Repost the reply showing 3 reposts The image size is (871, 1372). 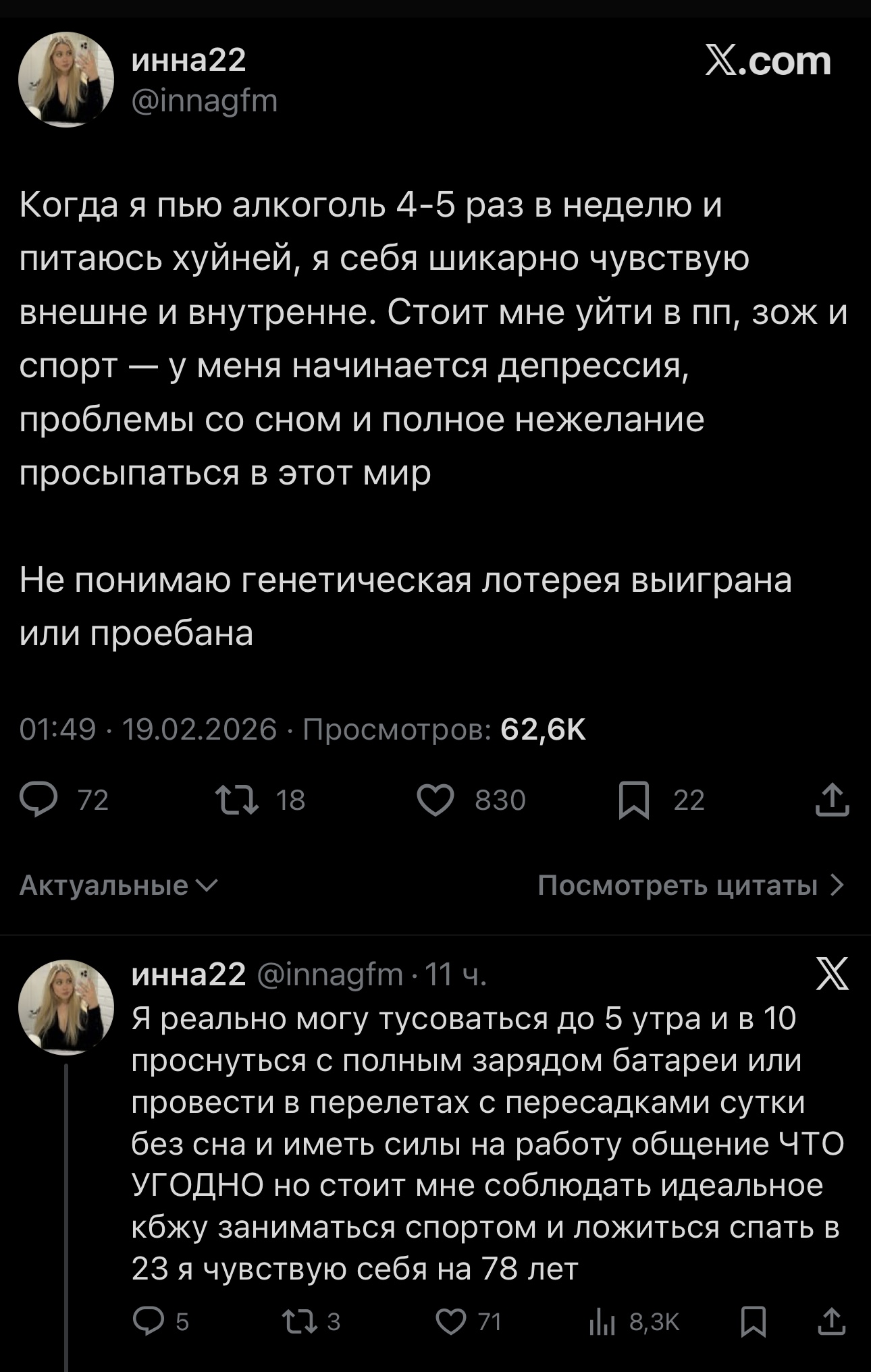[x=300, y=1321]
